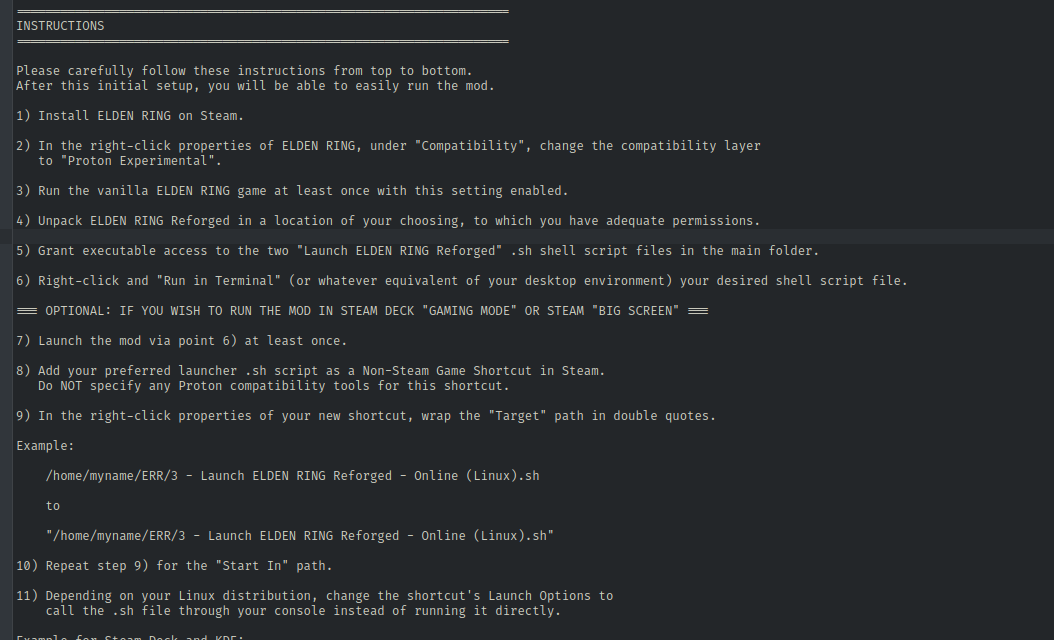Viewport: 1054px width, 640px height.
Task: Click the "Example:" label line
Action: 45,446
